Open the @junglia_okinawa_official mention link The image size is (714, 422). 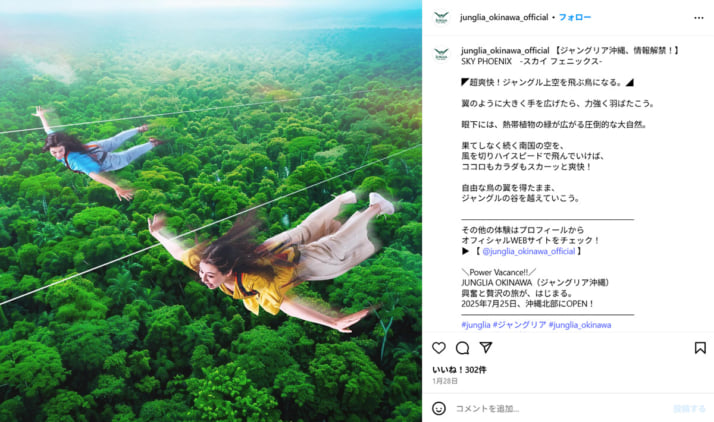[x=528, y=251]
